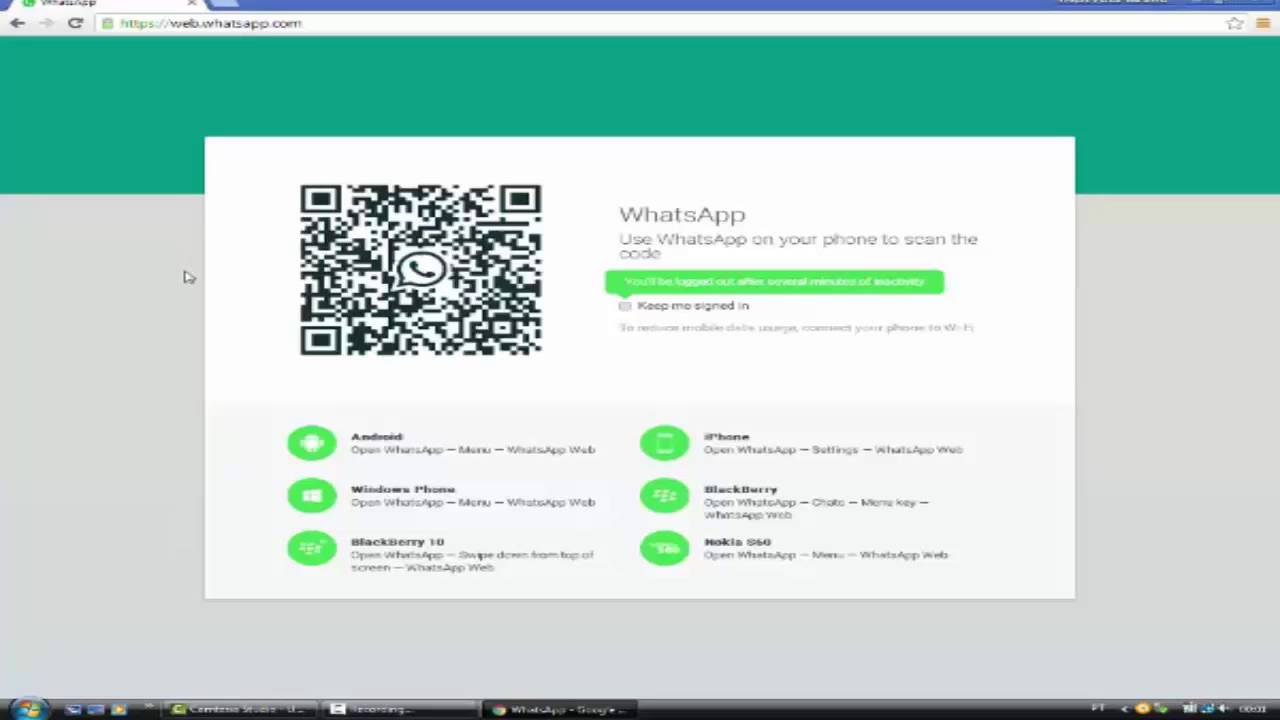Click the "Windows Phone" heading text
This screenshot has height=720, width=1280.
tap(403, 490)
